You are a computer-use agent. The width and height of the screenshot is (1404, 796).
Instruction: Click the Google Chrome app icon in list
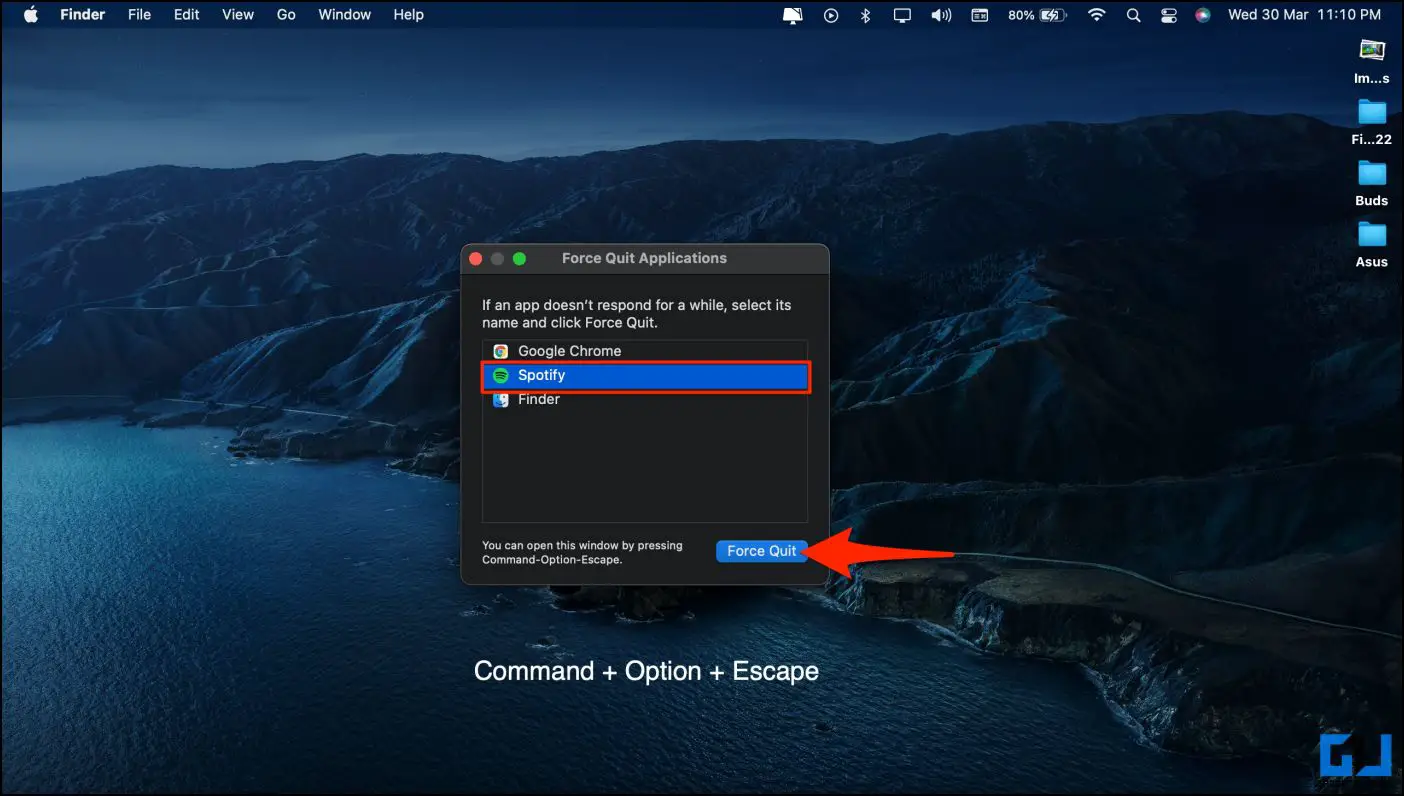(501, 351)
